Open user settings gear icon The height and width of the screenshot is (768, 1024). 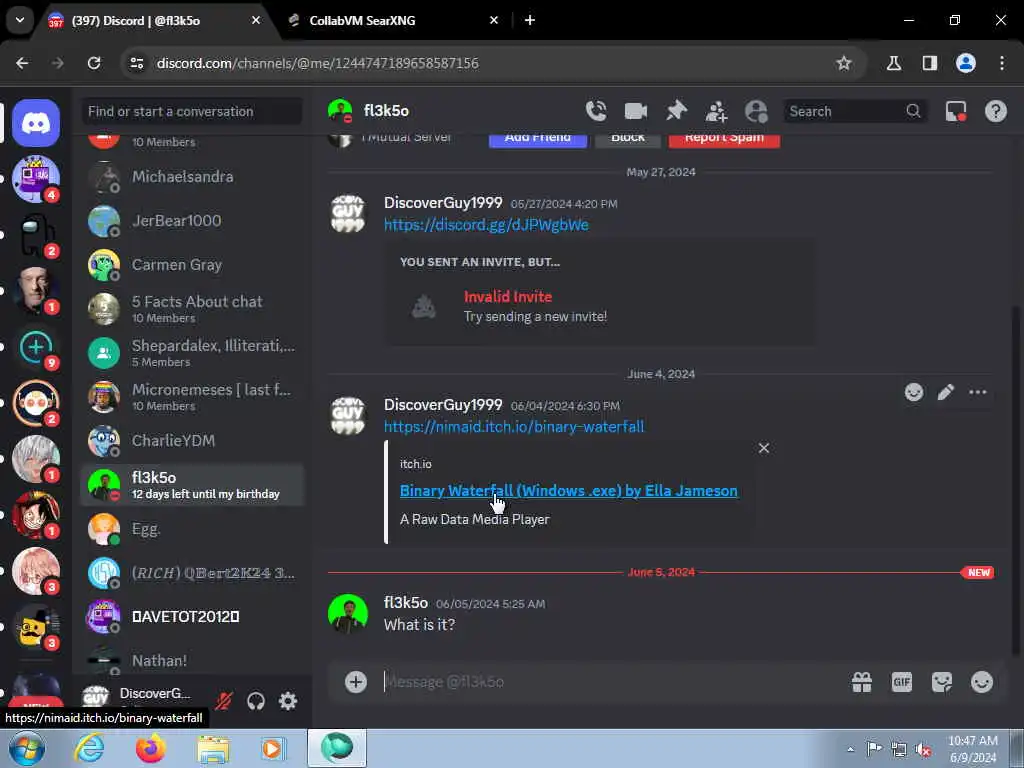pos(288,701)
